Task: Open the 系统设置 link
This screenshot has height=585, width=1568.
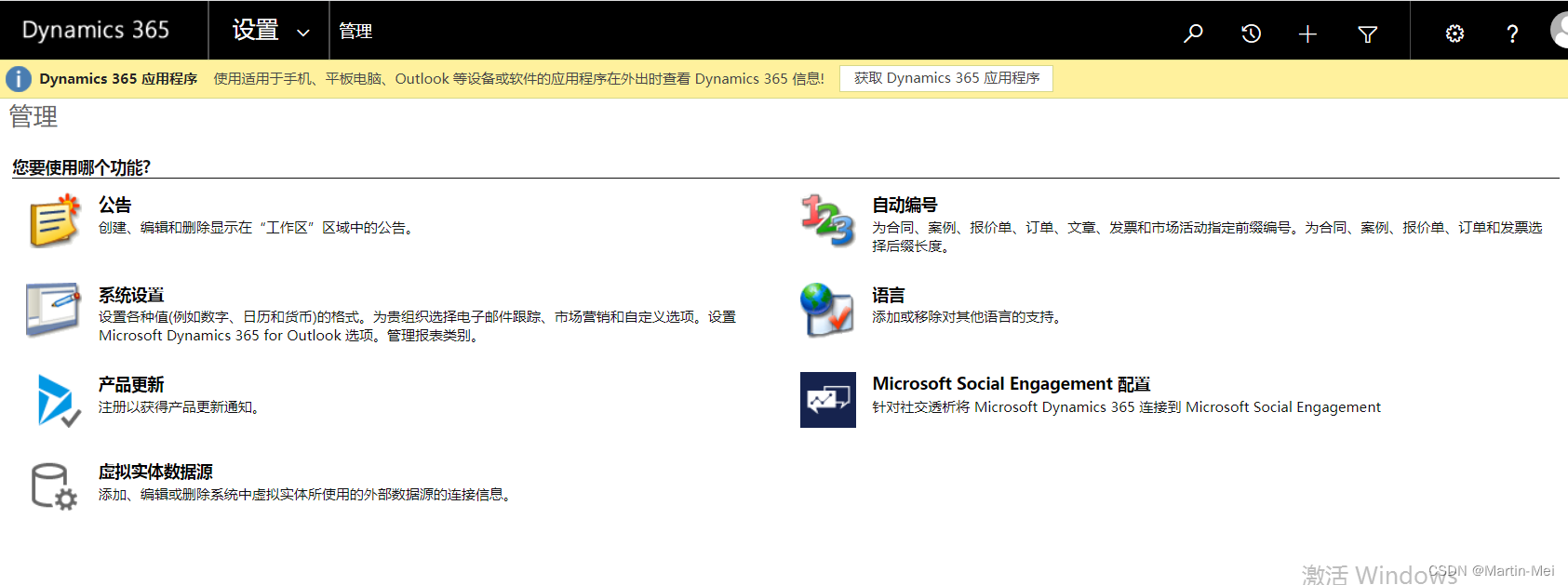Action: click(131, 295)
